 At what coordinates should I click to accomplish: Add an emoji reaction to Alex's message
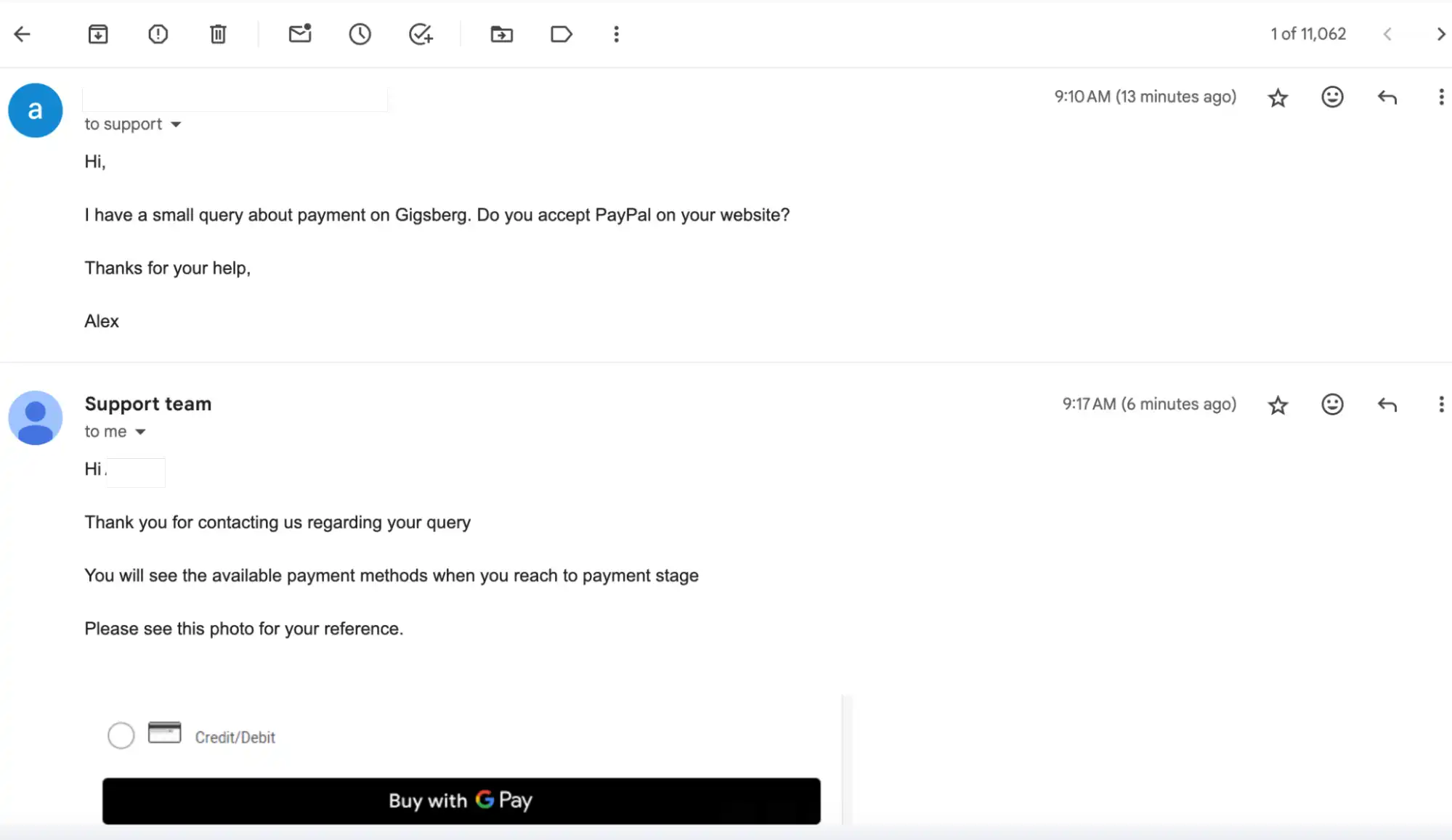[1332, 97]
